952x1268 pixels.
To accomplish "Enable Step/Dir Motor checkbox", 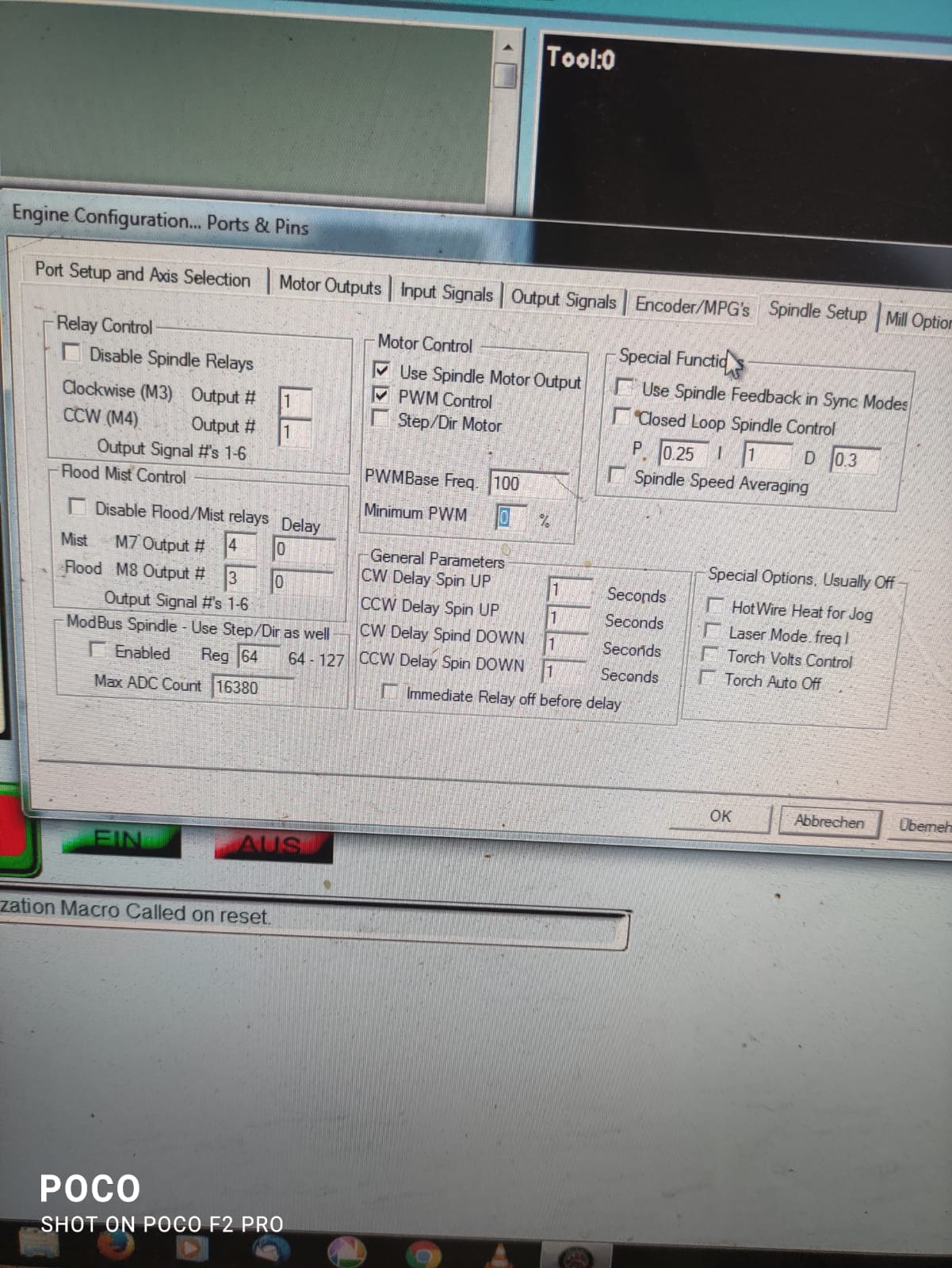I will 380,417.
